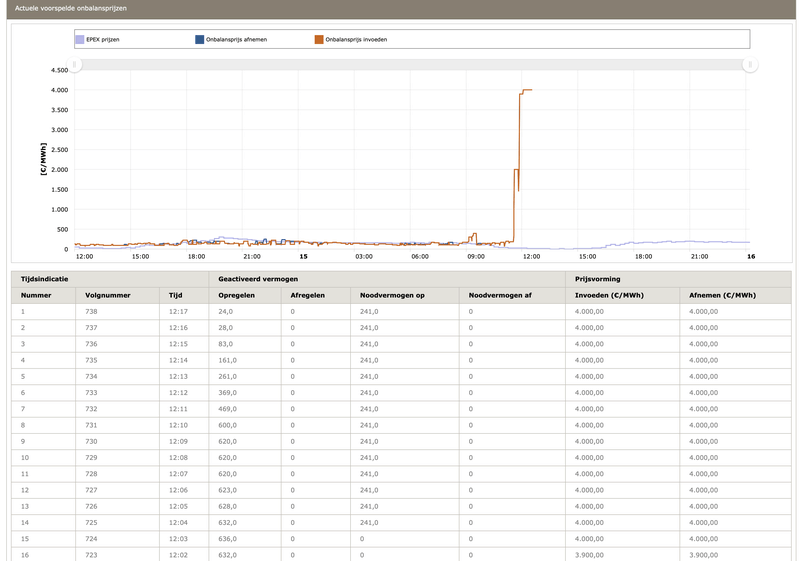Image resolution: width=800 pixels, height=561 pixels.
Task: Click the Tijdsindicatie group header
Action: (x=44, y=279)
